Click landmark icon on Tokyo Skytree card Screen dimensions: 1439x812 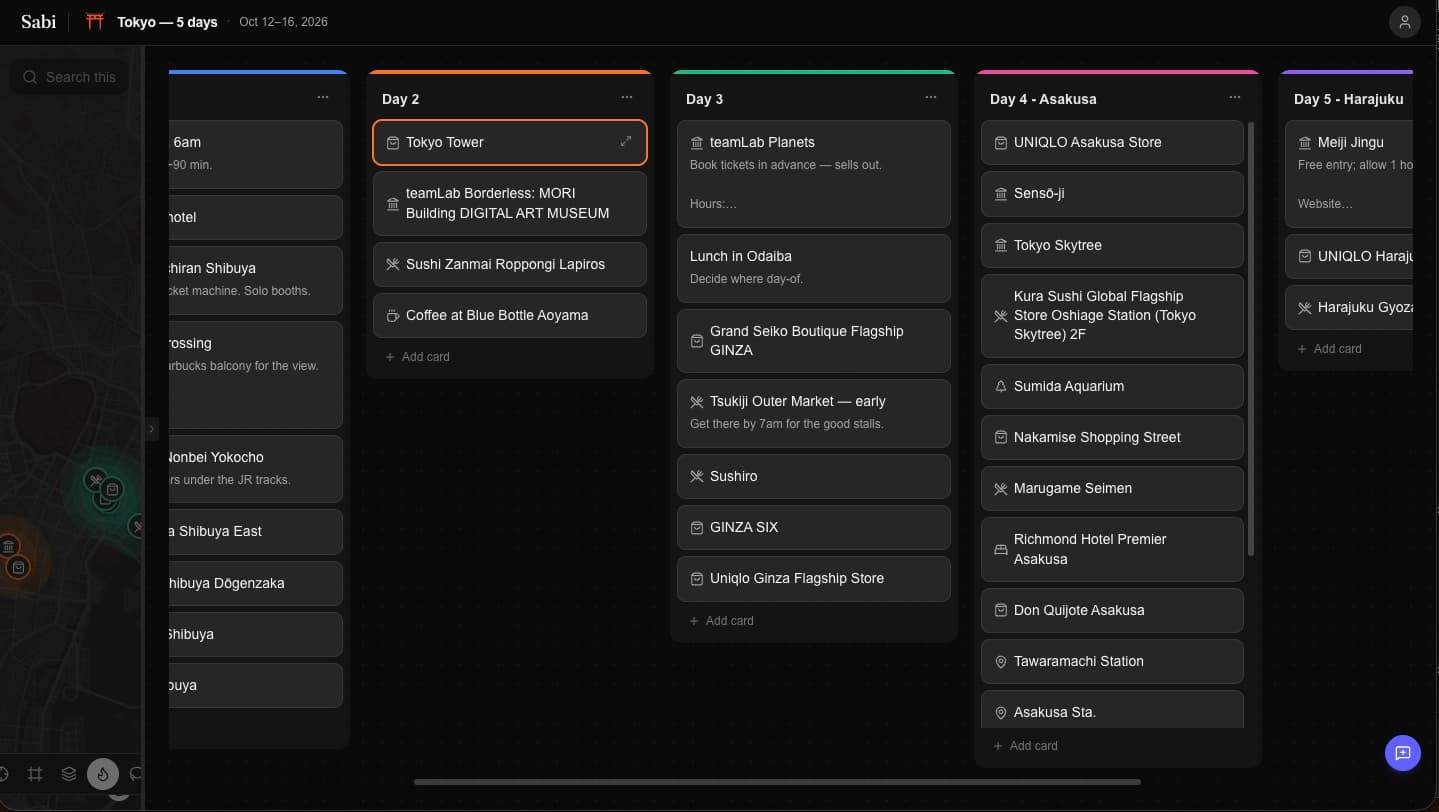pyautogui.click(x=1001, y=246)
